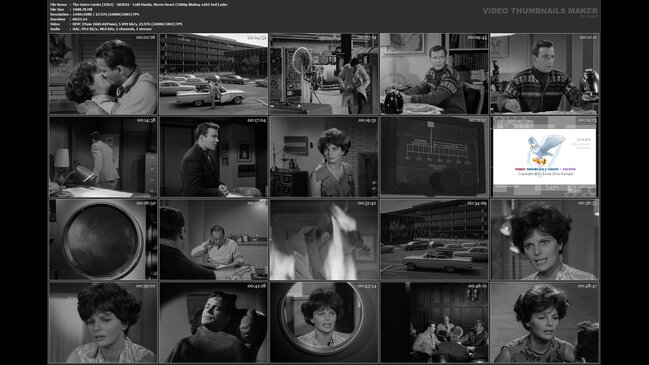
Task: Open the woman seen through porthole thumbnail
Action: click(x=324, y=323)
